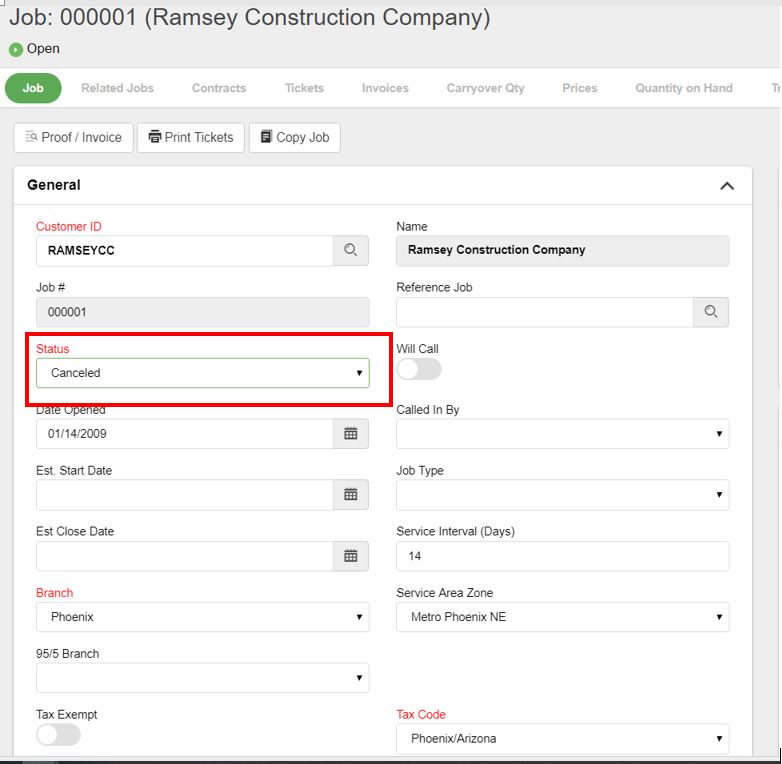This screenshot has height=764, width=782.
Task: Click the Service Interval (Days) field
Action: tap(563, 556)
